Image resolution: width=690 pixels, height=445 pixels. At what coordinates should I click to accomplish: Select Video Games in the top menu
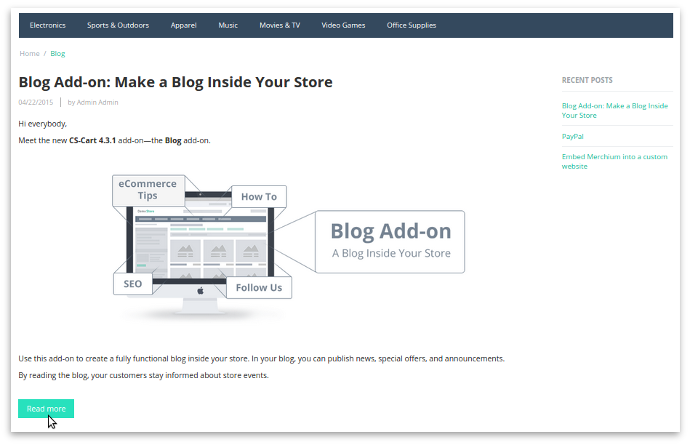343,25
